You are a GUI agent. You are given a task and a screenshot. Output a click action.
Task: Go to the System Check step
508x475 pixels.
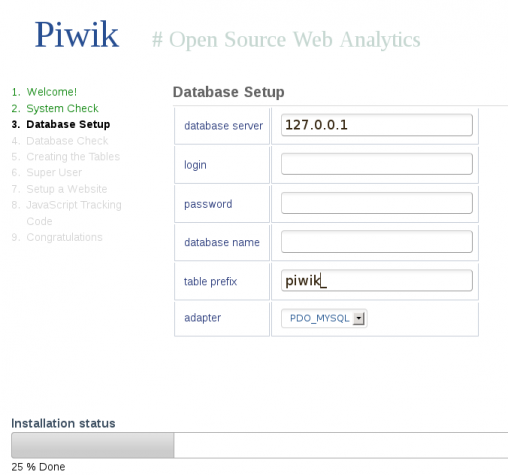[x=62, y=108]
